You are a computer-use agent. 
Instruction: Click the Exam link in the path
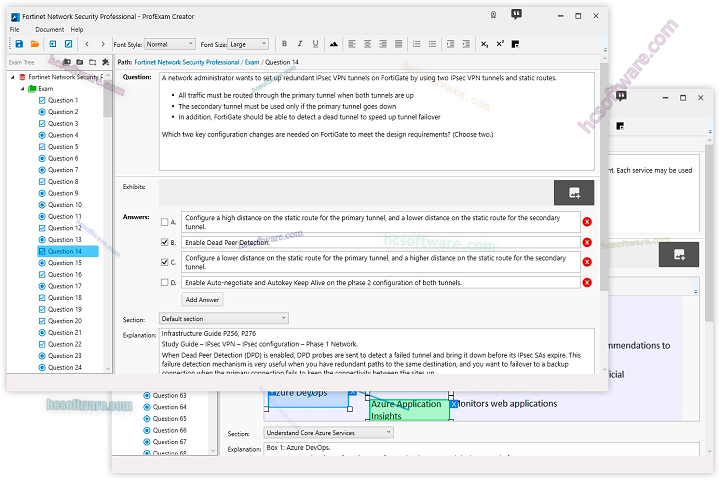252,62
